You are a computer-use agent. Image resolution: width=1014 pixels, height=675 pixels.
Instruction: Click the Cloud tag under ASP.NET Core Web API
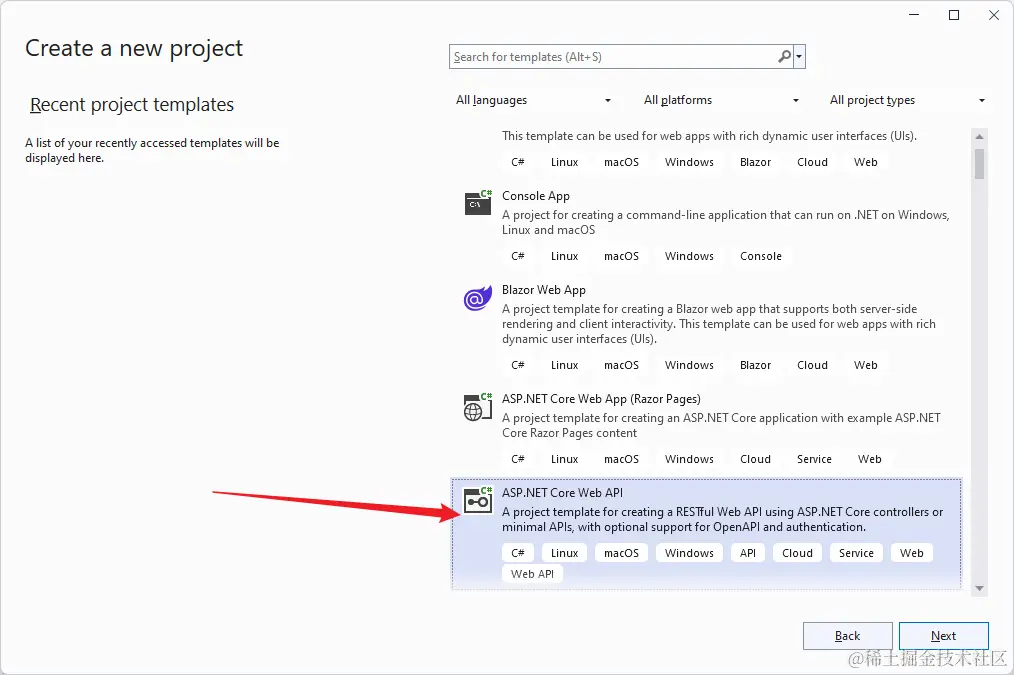797,553
